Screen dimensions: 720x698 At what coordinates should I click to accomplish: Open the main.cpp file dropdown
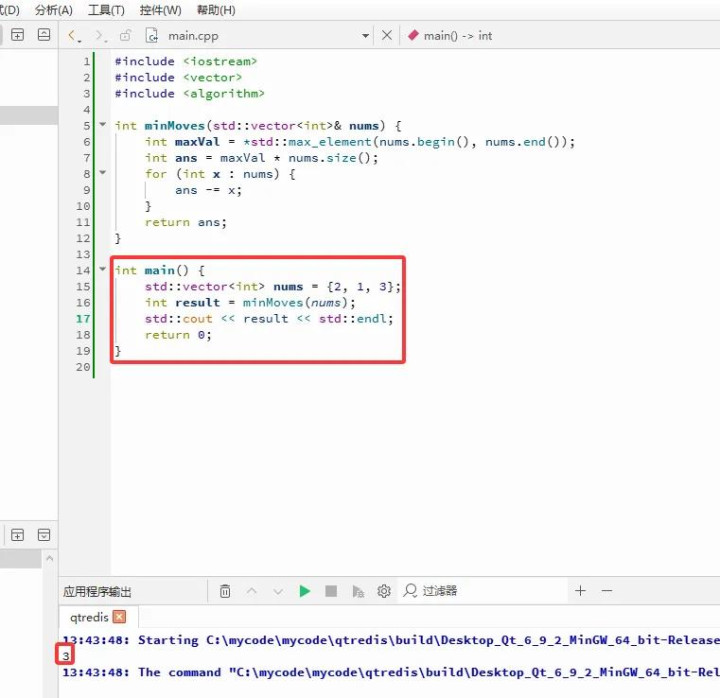(365, 36)
